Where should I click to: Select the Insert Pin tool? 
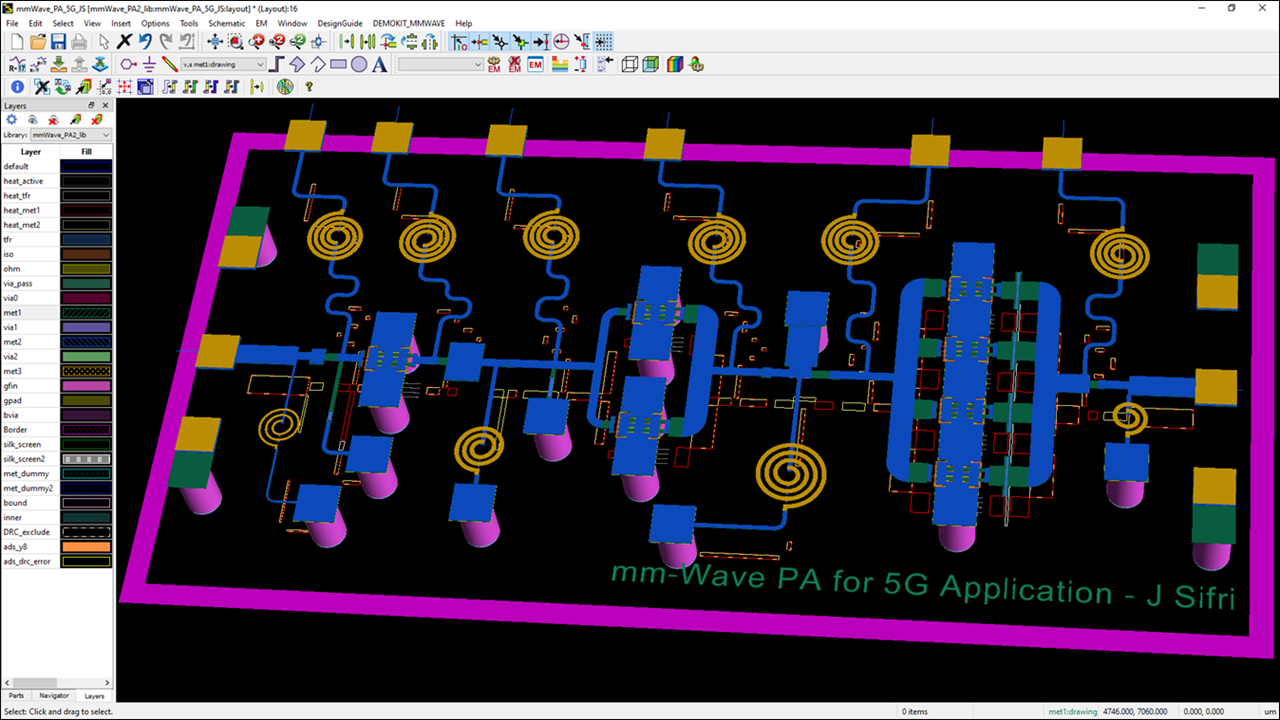pos(127,64)
